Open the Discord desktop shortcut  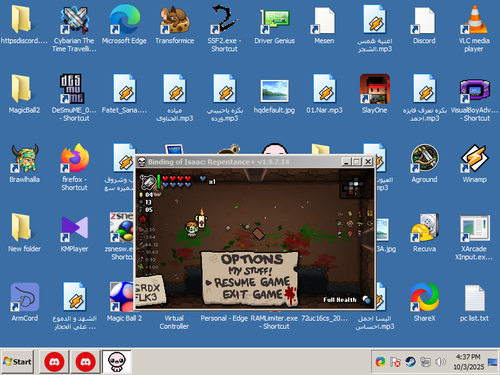[424, 21]
